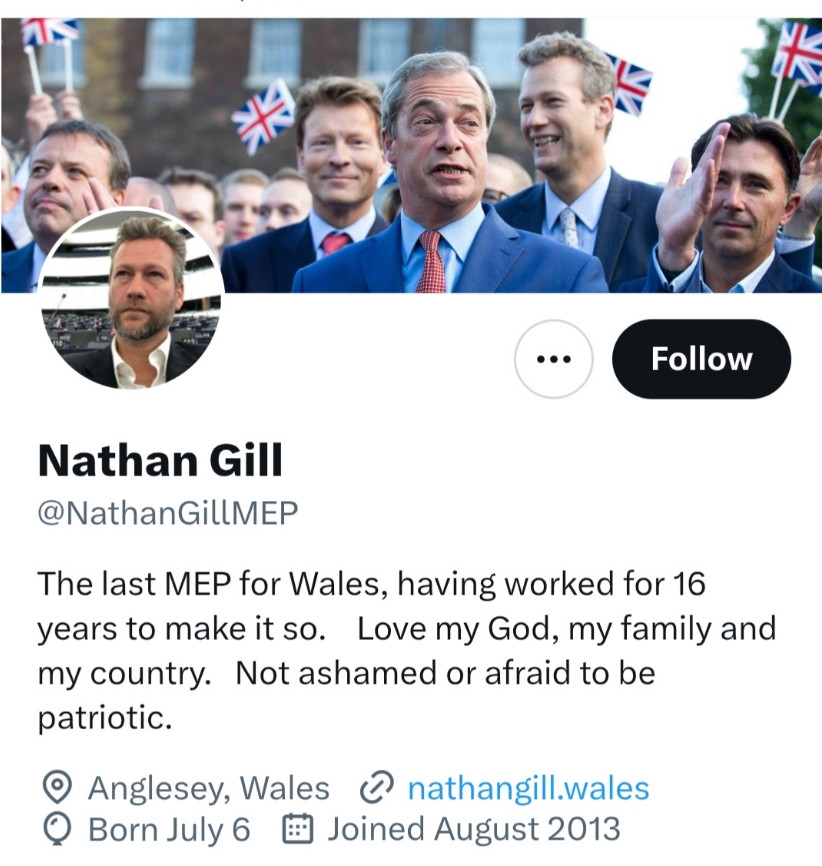Click the chain link icon
822x866 pixels.
376,789
